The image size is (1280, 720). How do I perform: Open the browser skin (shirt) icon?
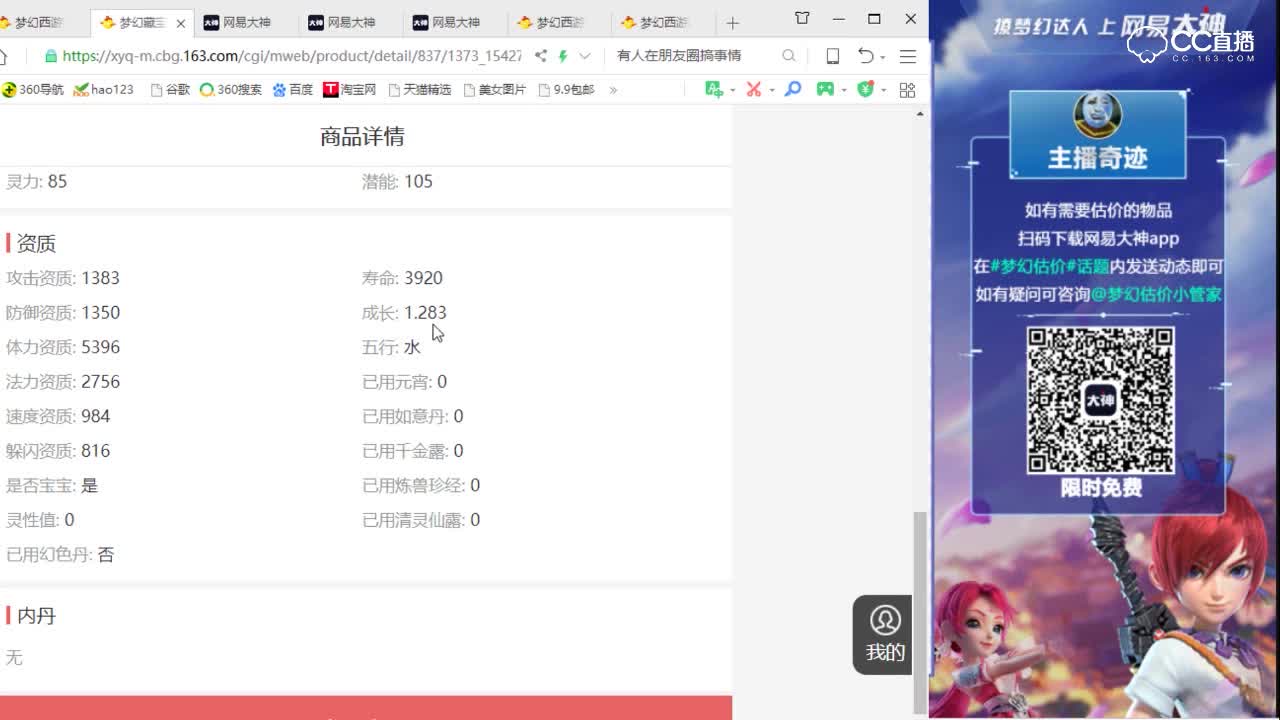point(802,18)
